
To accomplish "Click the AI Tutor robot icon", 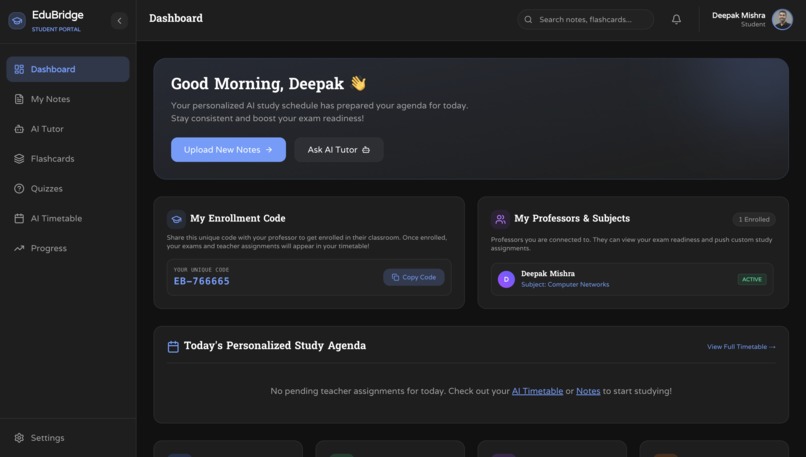I will coord(19,129).
